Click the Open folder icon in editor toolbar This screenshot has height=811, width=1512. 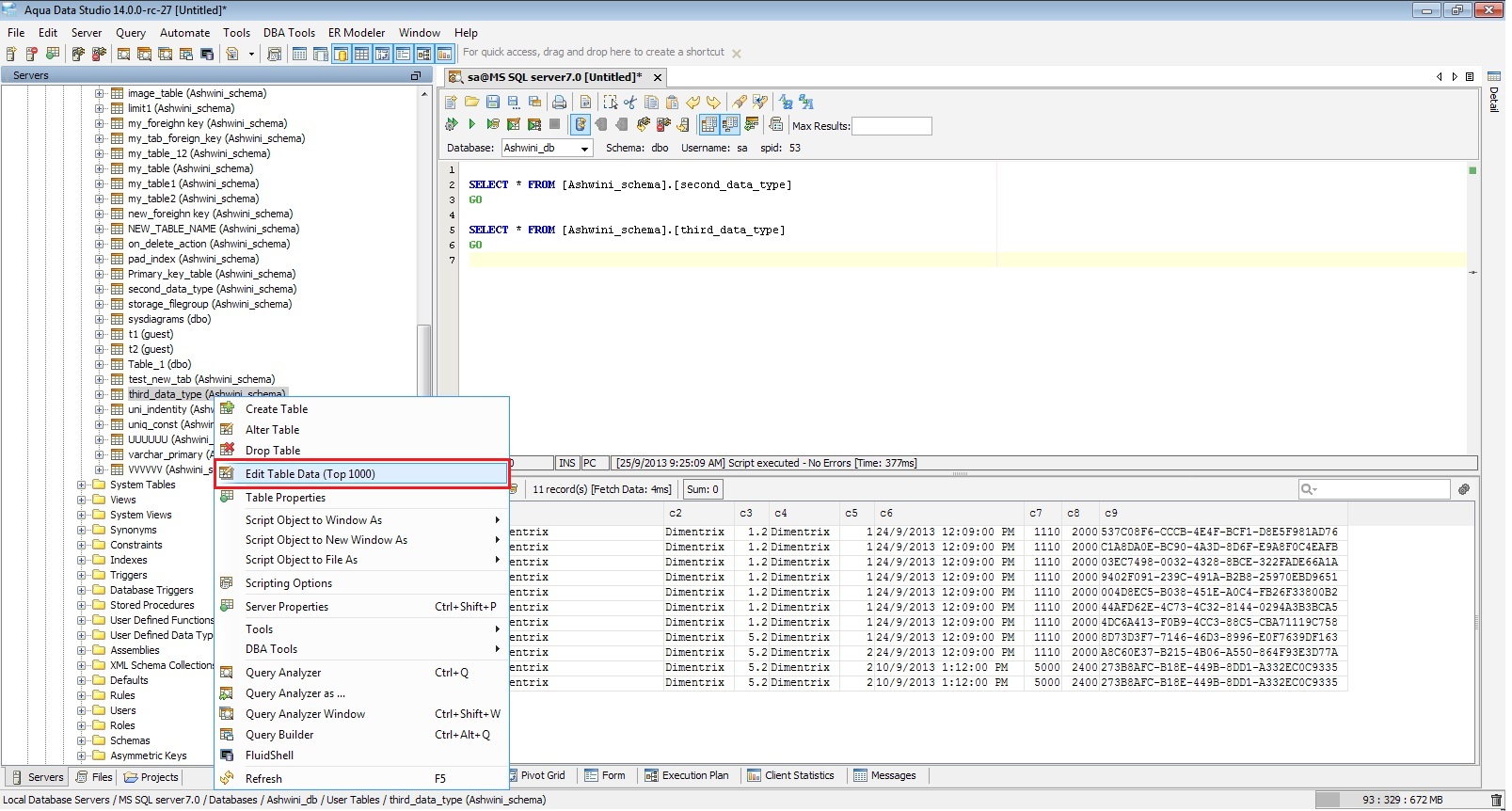471,103
